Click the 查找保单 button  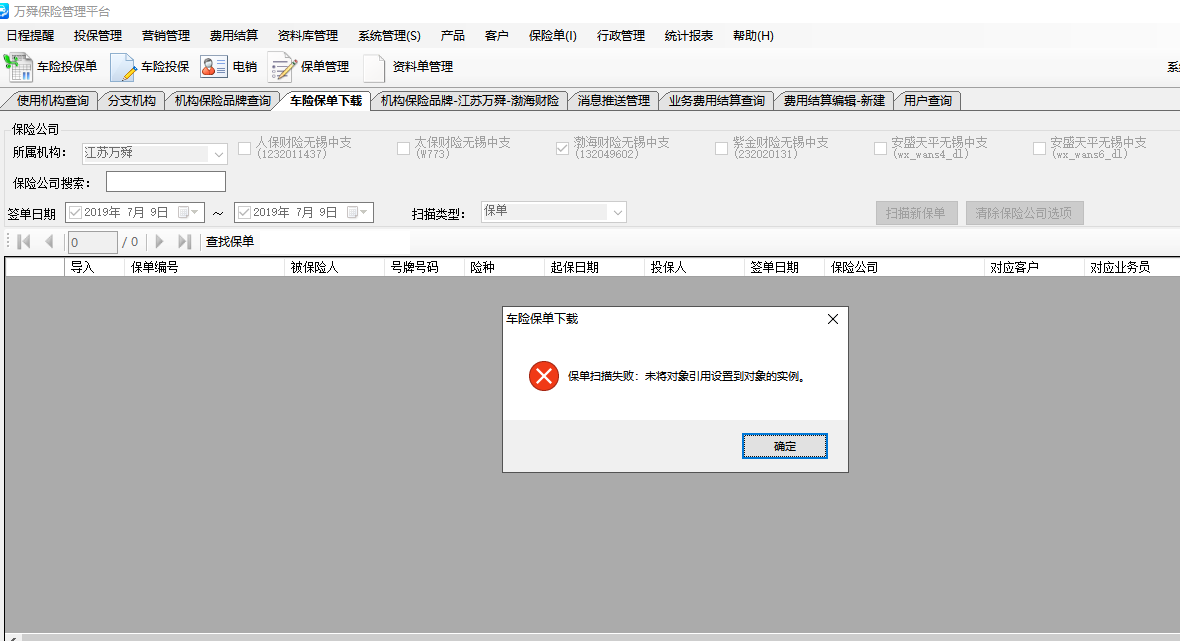click(230, 242)
